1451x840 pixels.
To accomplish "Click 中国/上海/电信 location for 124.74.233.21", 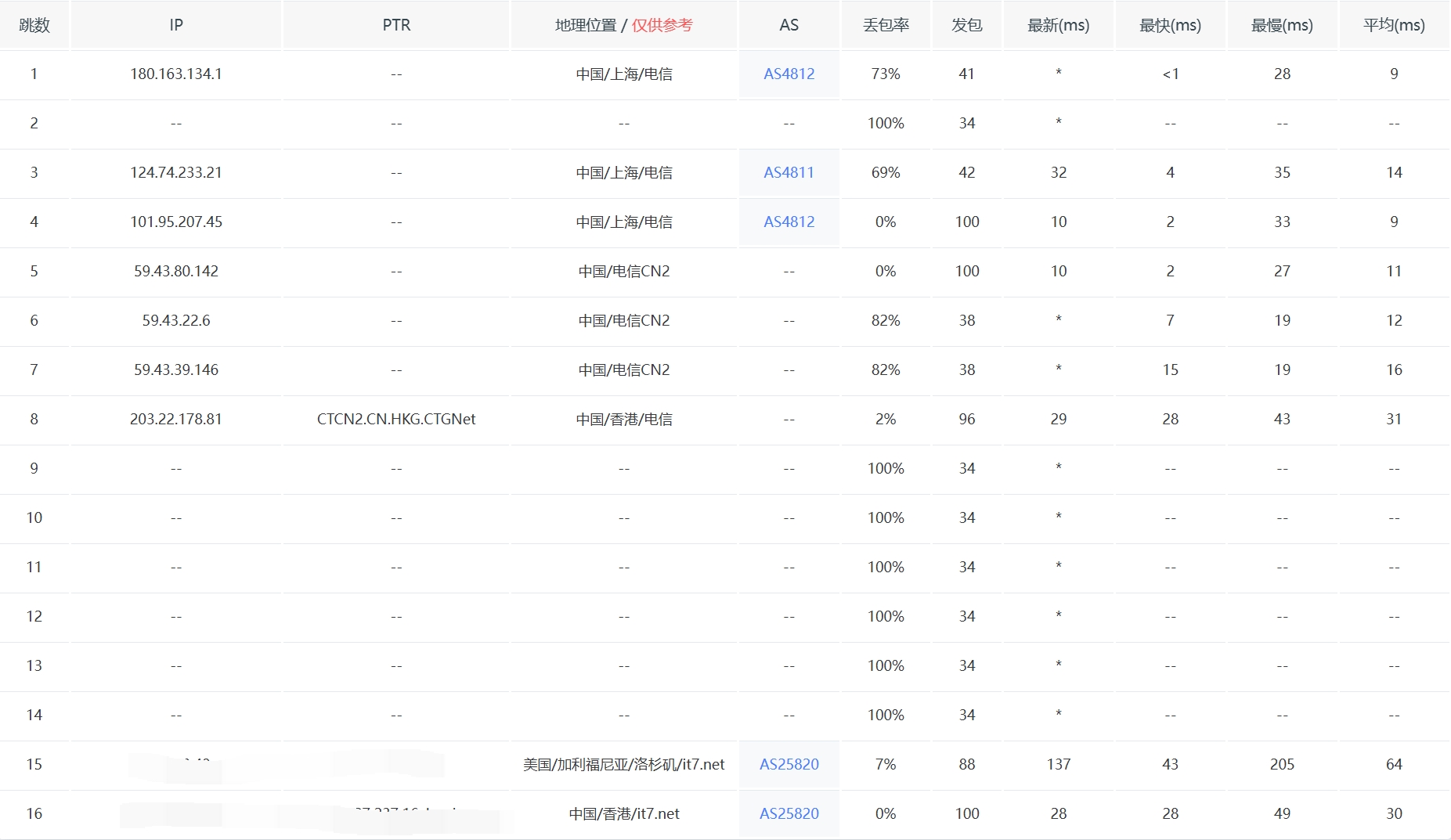I will click(x=624, y=172).
